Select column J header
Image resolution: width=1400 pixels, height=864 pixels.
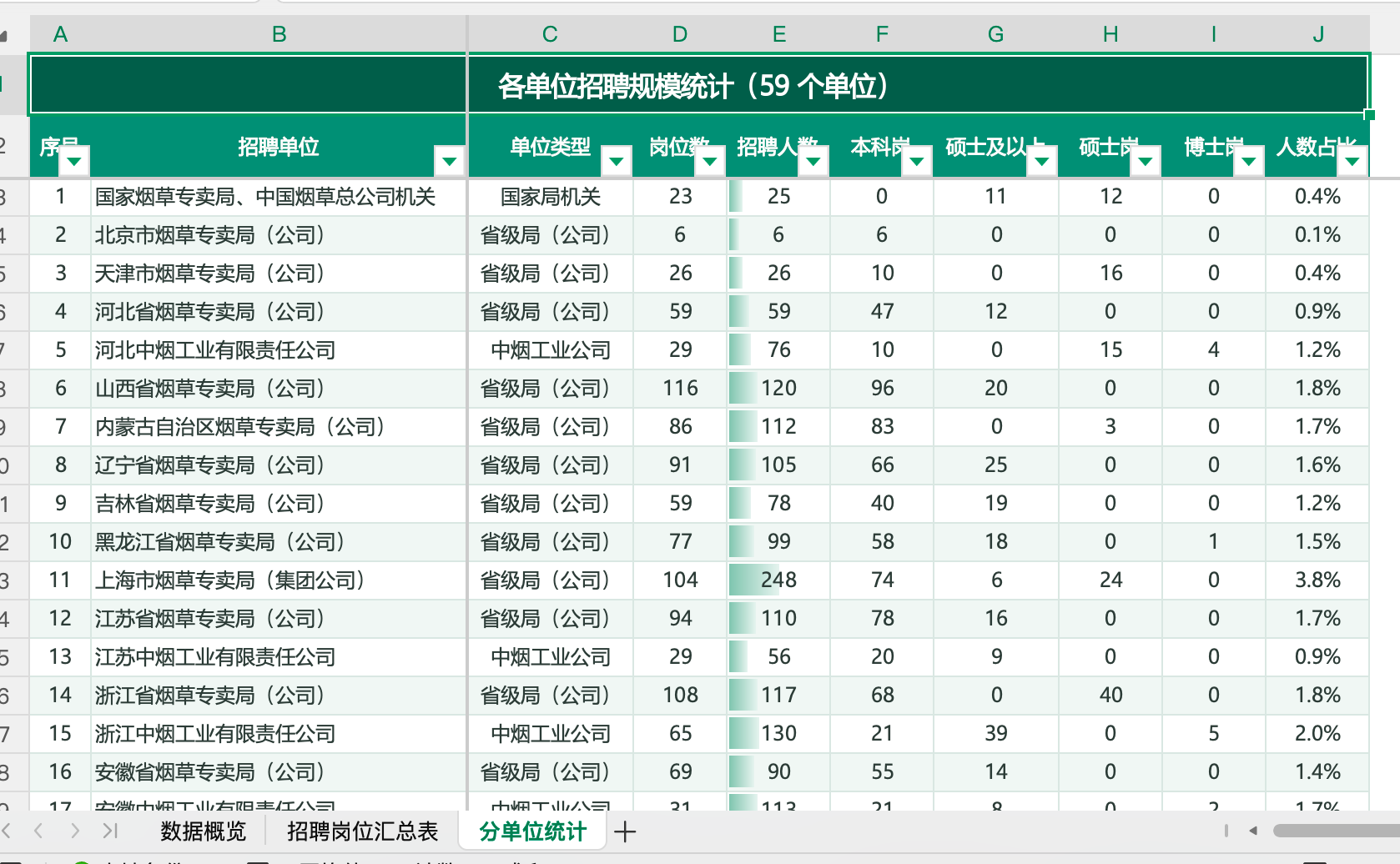point(1317,34)
